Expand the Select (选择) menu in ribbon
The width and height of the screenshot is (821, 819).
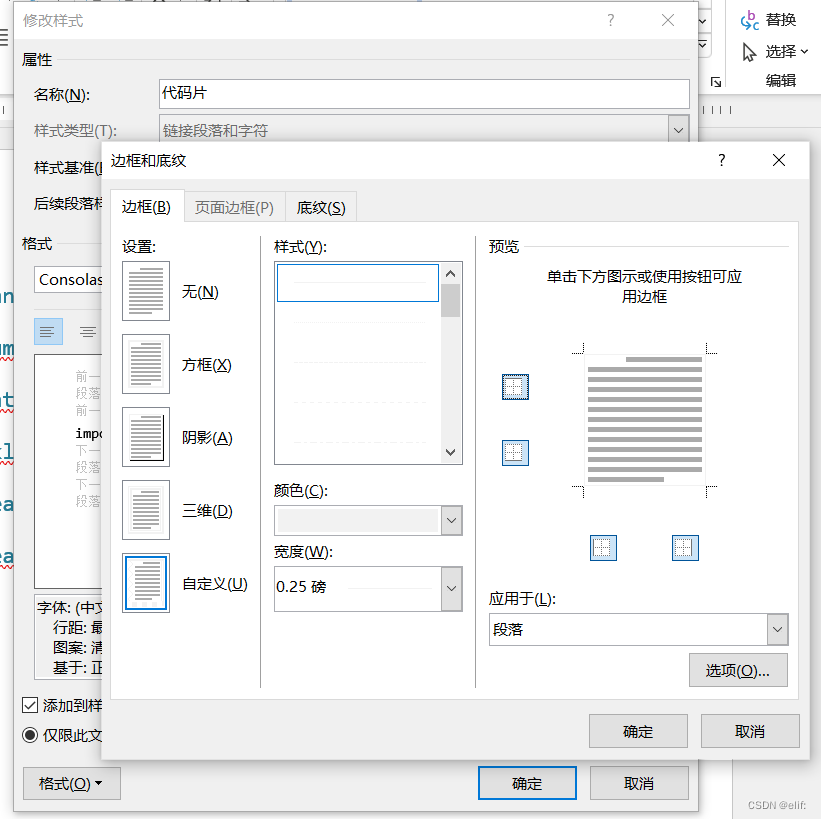(805, 51)
